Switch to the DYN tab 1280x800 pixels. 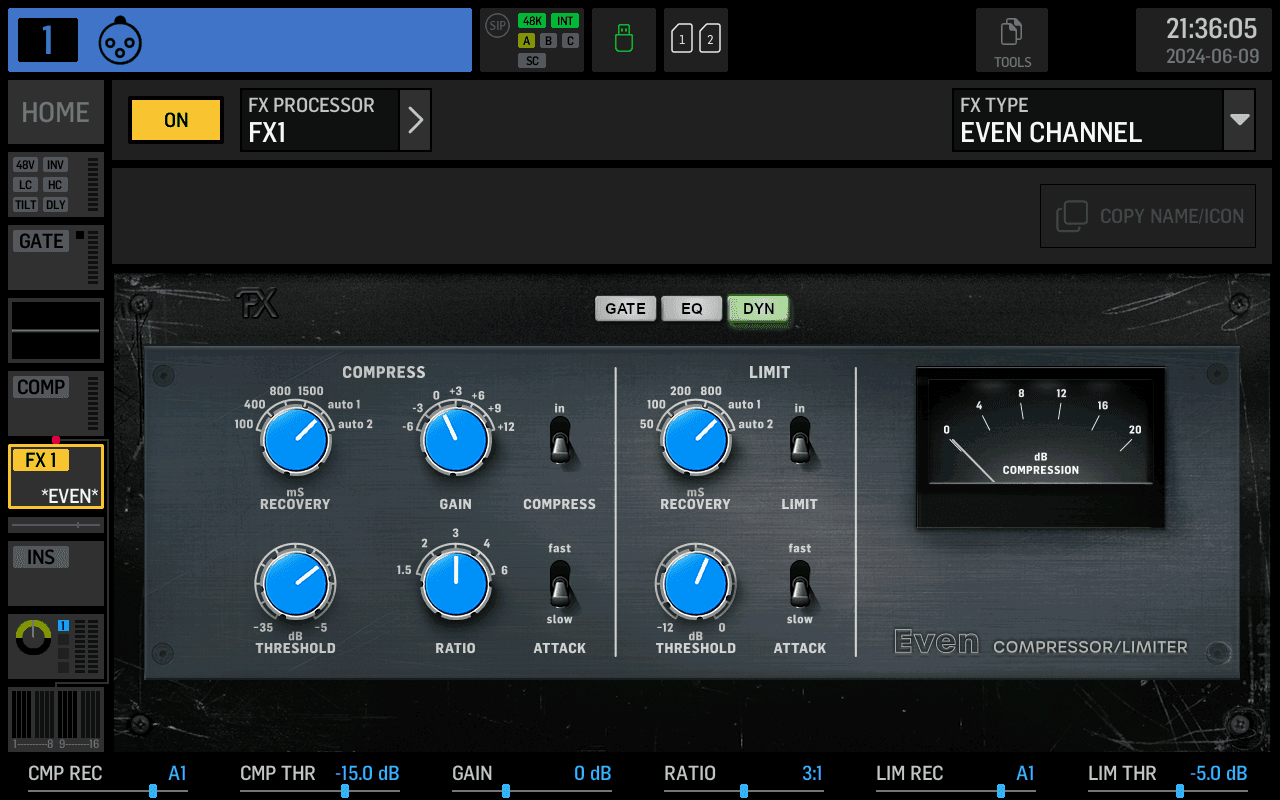click(759, 308)
